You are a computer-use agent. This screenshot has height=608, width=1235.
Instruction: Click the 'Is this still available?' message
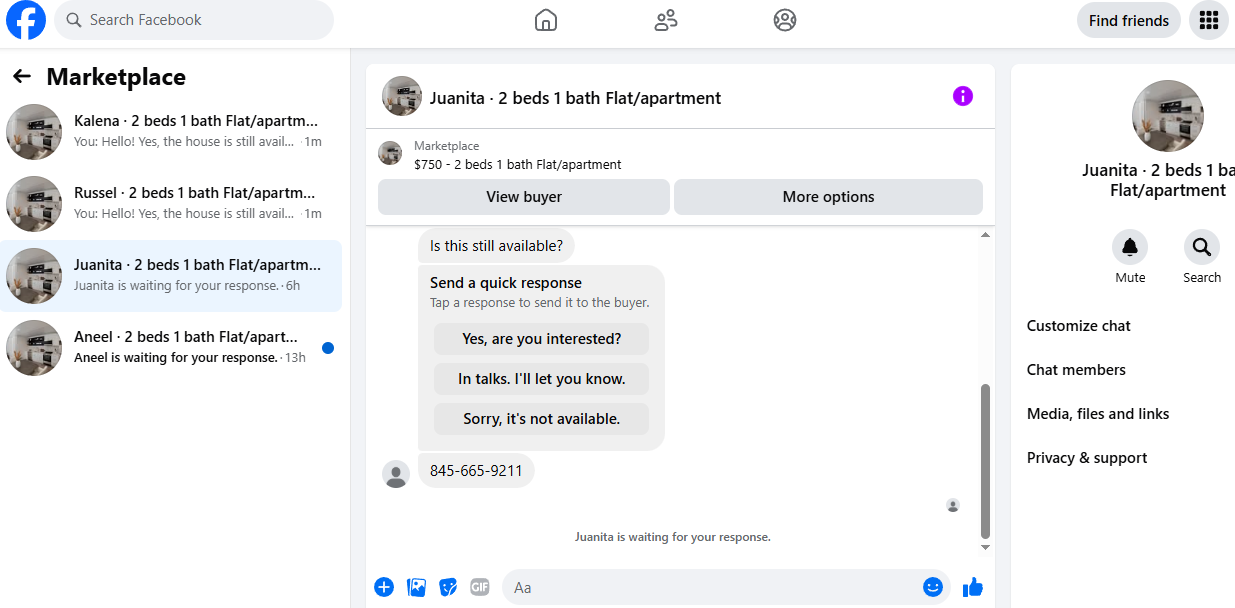(496, 245)
